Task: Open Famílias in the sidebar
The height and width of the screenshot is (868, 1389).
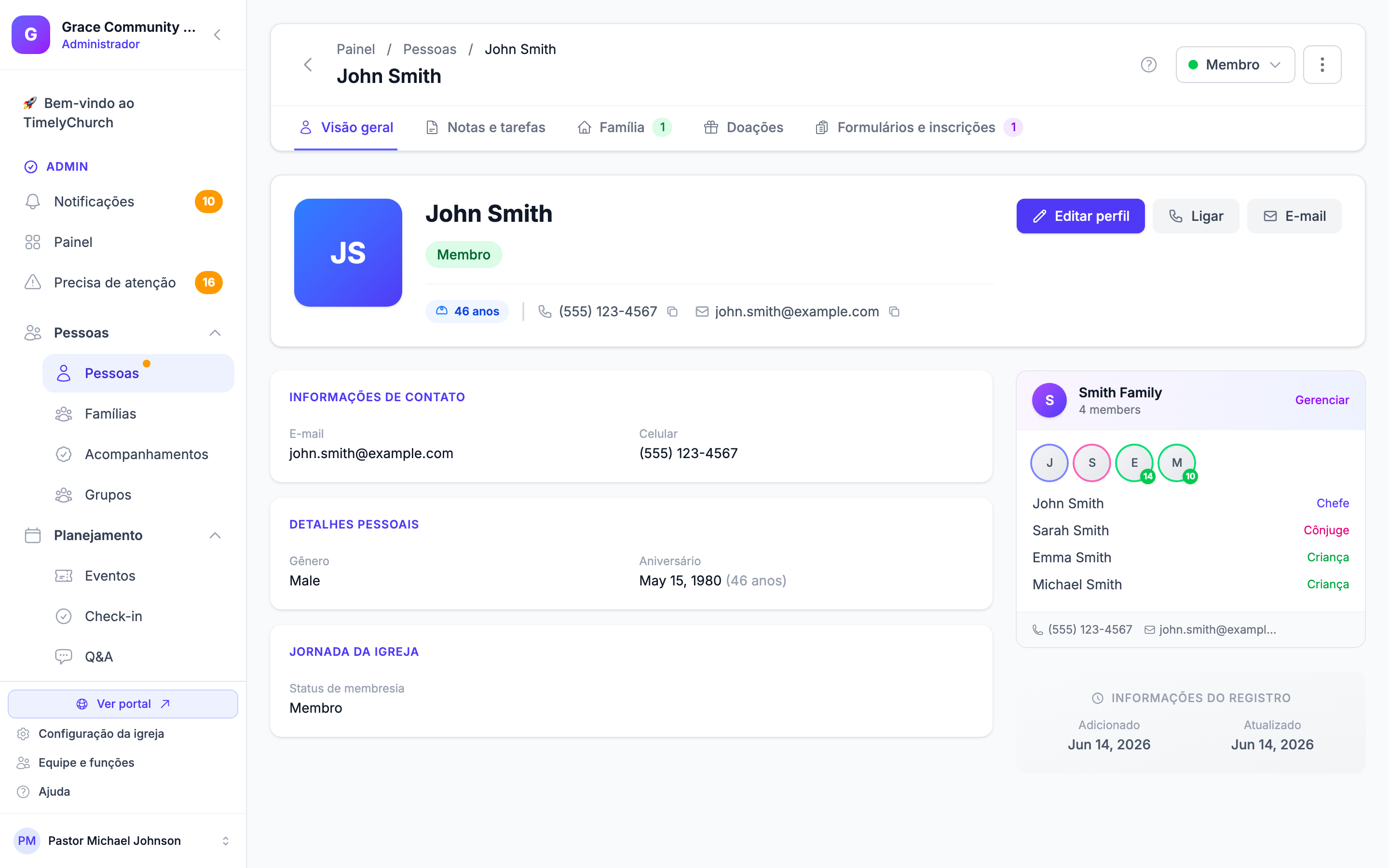Action: pyautogui.click(x=138, y=414)
